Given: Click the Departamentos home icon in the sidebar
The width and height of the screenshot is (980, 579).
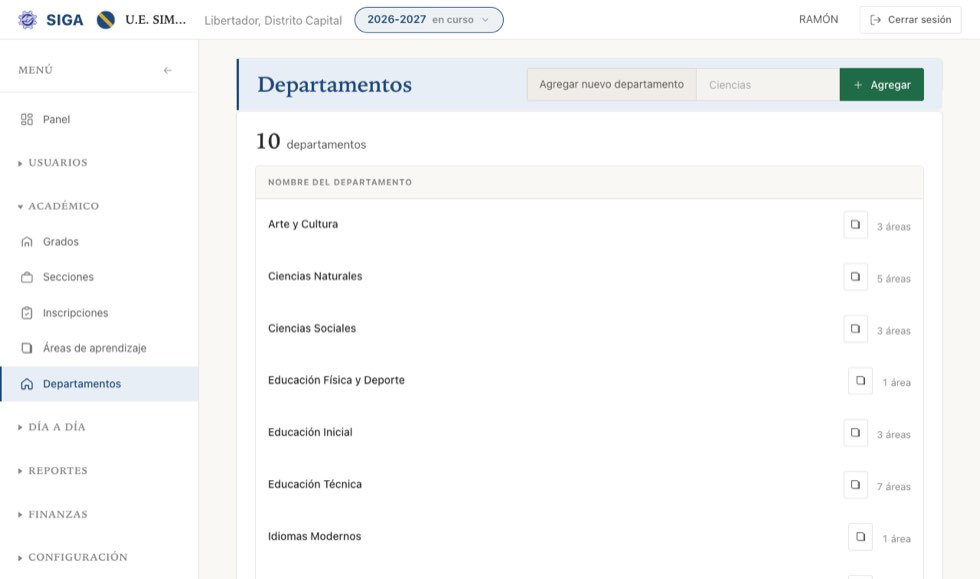Looking at the screenshot, I should click(27, 384).
